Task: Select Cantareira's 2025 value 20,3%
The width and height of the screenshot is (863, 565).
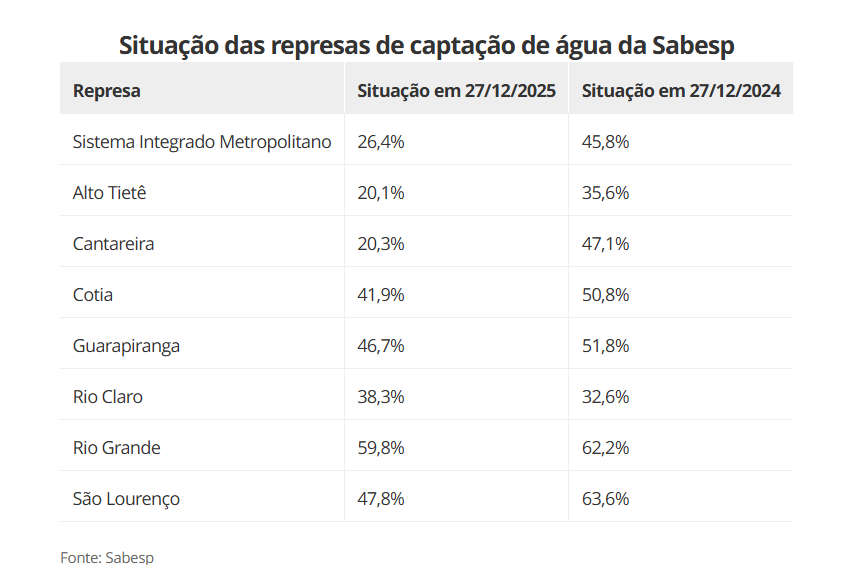Action: (x=380, y=244)
